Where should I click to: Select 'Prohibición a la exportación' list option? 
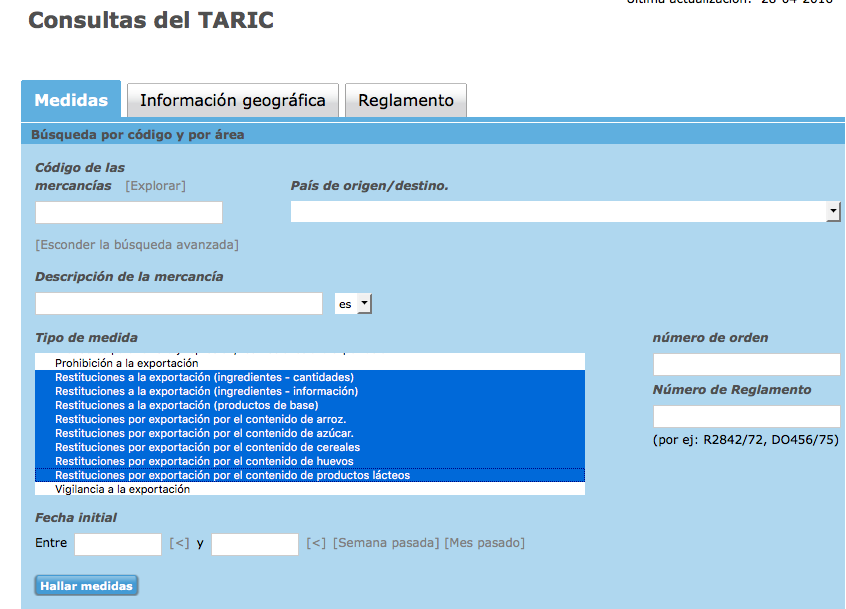126,363
